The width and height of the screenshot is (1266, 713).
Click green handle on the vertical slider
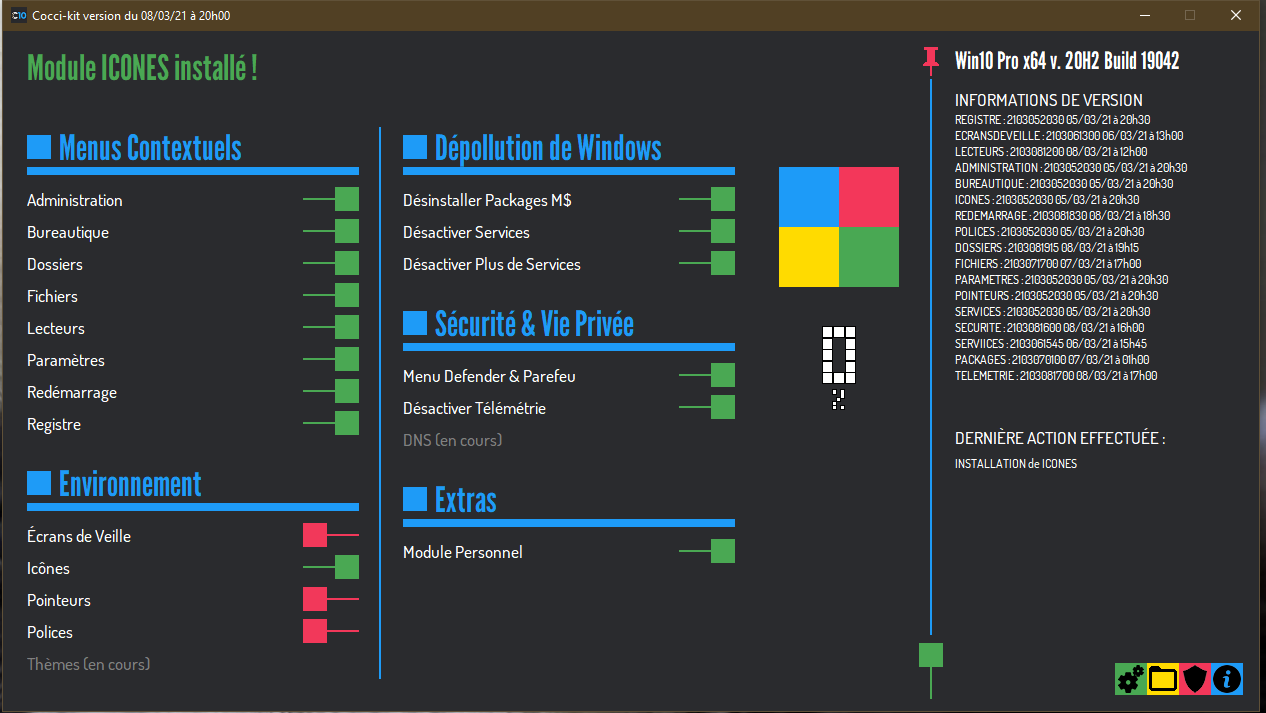pyautogui.click(x=931, y=655)
